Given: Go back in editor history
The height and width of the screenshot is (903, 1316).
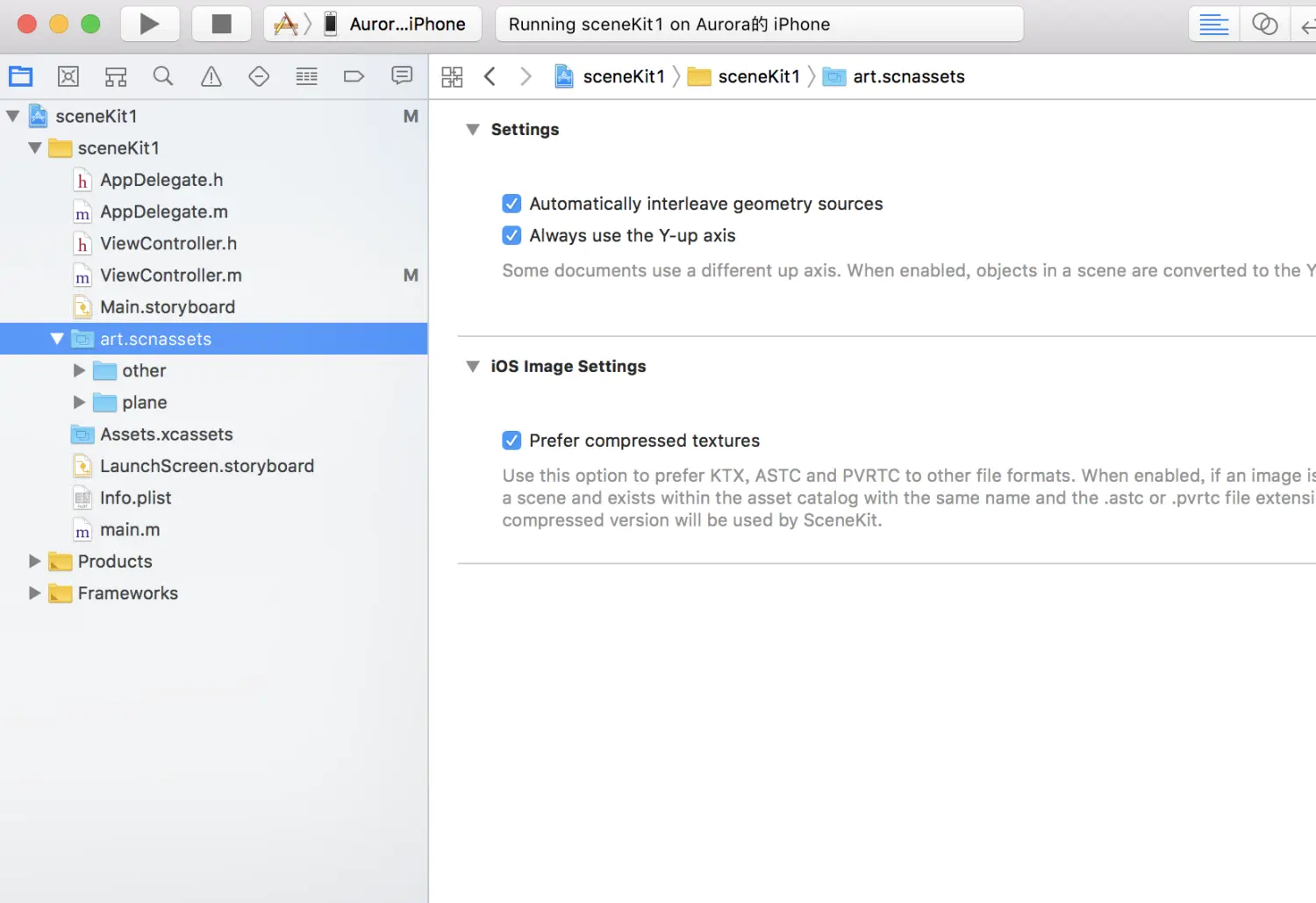Looking at the screenshot, I should click(x=490, y=76).
